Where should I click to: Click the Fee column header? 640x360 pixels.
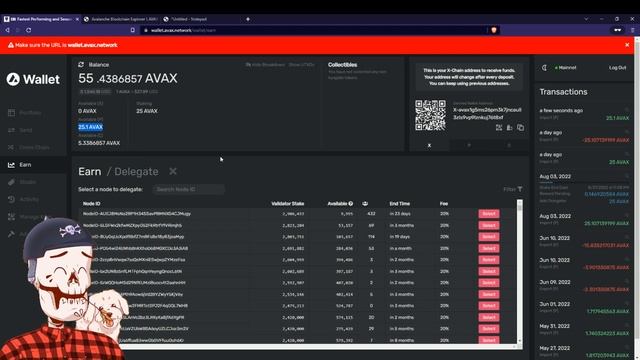pyautogui.click(x=444, y=204)
